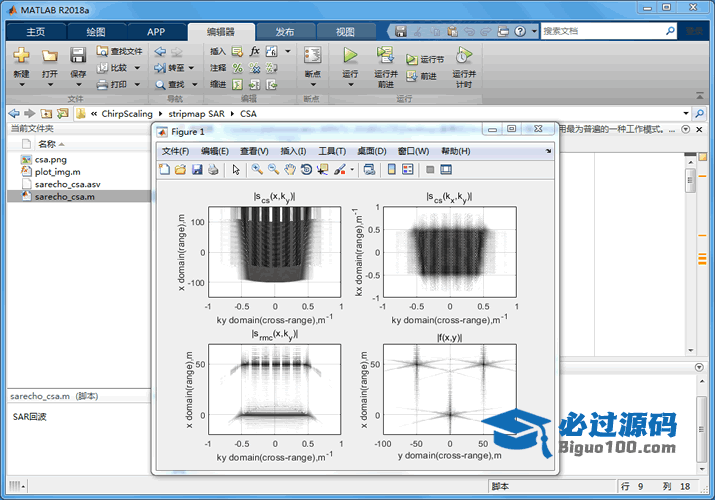Click the Save Figure disk icon

pos(197,170)
